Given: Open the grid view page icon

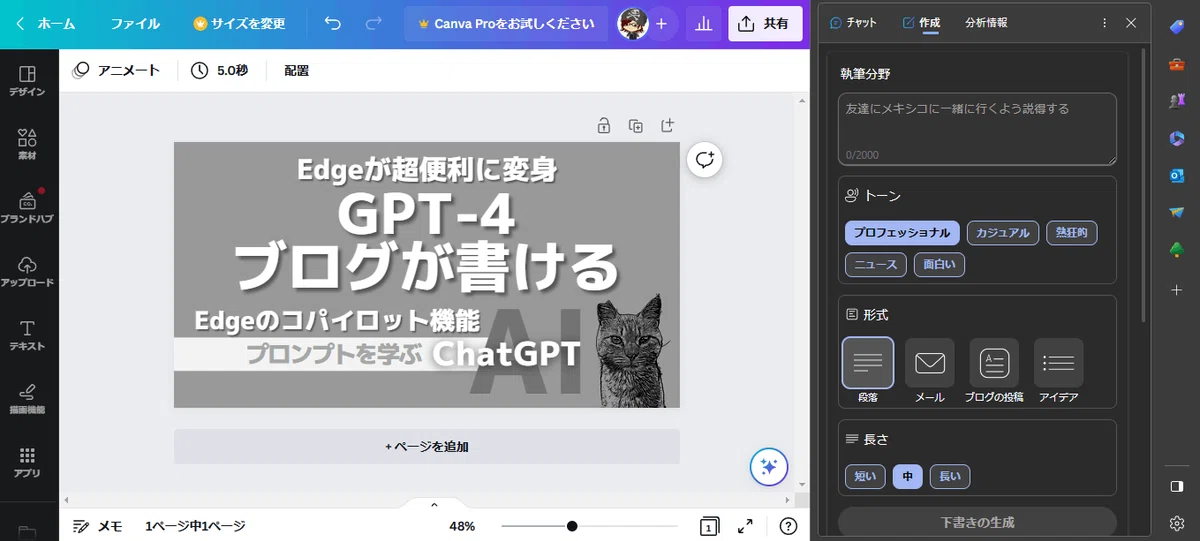Looking at the screenshot, I should pyautogui.click(x=709, y=526).
